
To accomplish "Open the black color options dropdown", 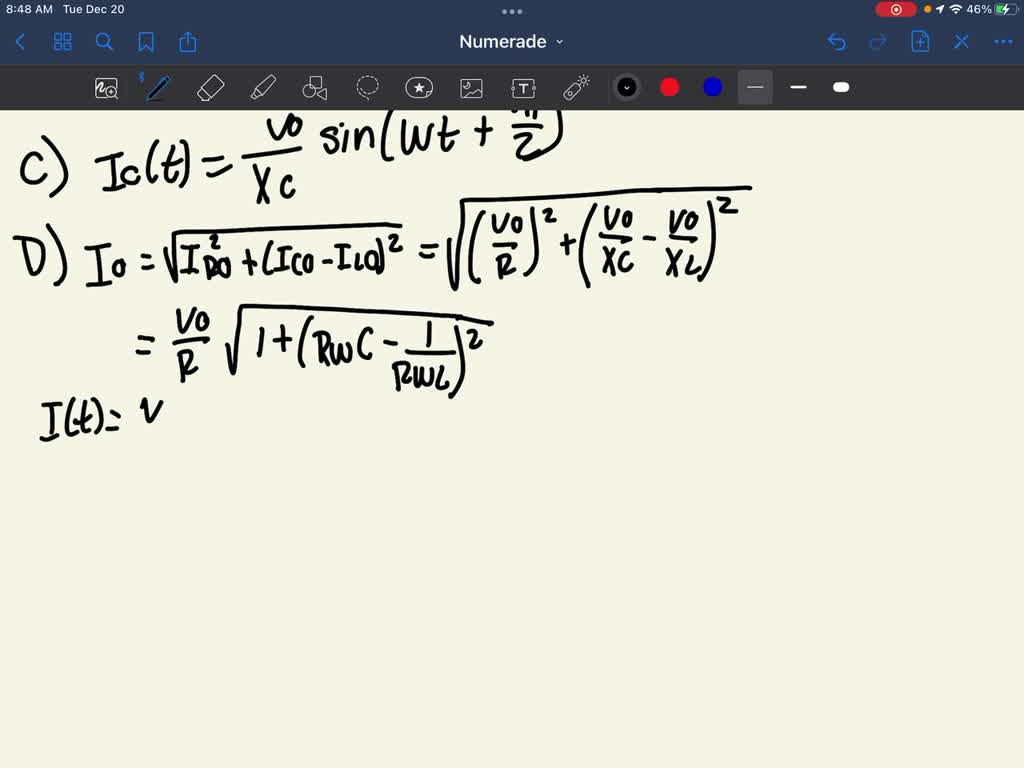I will (627, 87).
